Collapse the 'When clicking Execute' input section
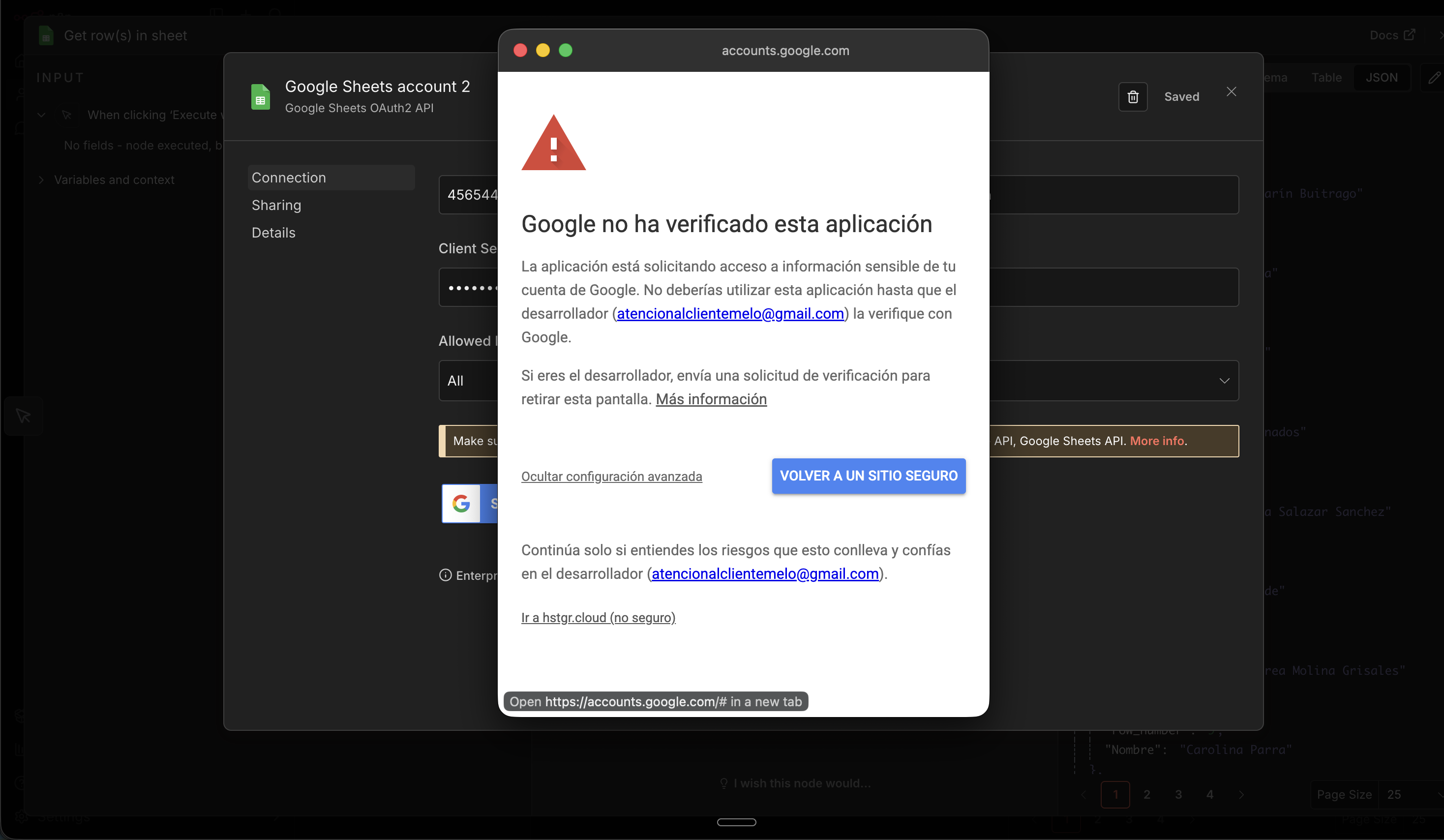Viewport: 1444px width, 840px height. [x=41, y=115]
